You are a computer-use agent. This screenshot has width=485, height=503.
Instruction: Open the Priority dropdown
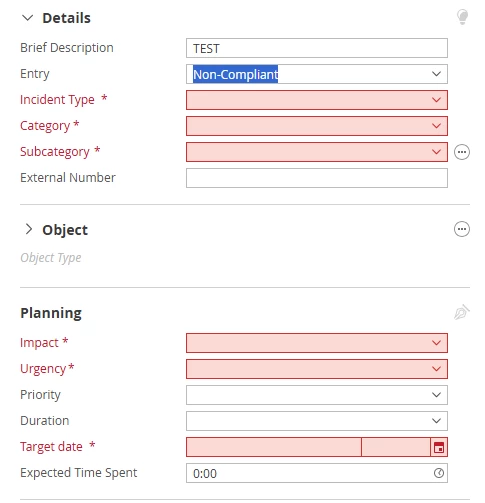tap(317, 395)
